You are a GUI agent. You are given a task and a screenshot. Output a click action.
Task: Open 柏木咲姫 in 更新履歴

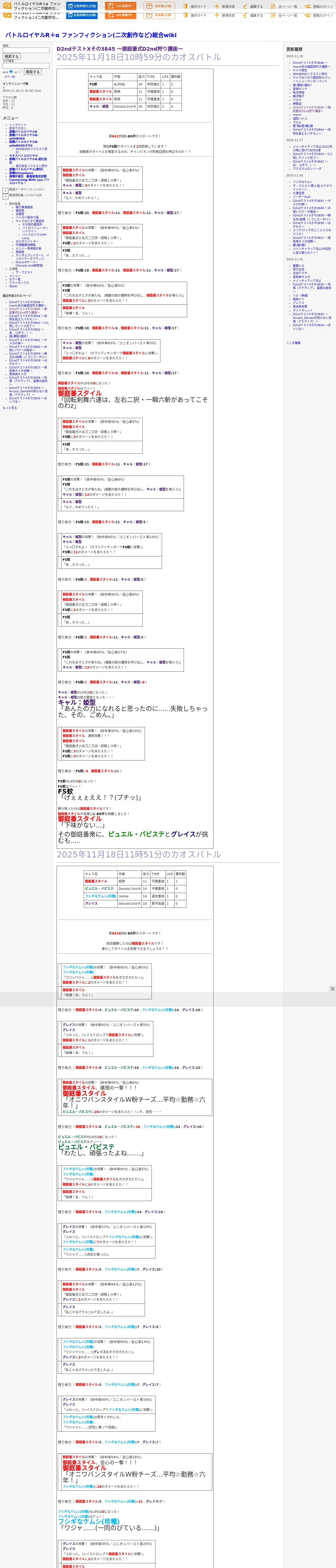point(298,93)
